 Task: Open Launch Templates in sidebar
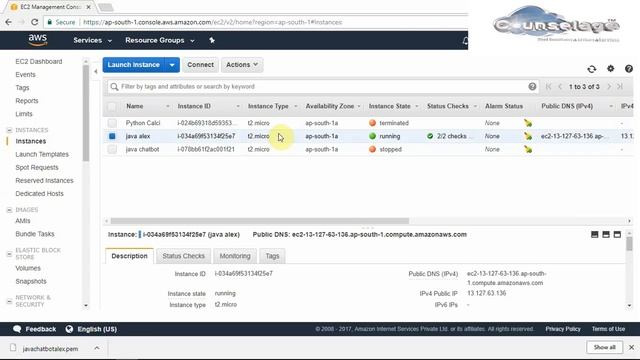[42, 154]
